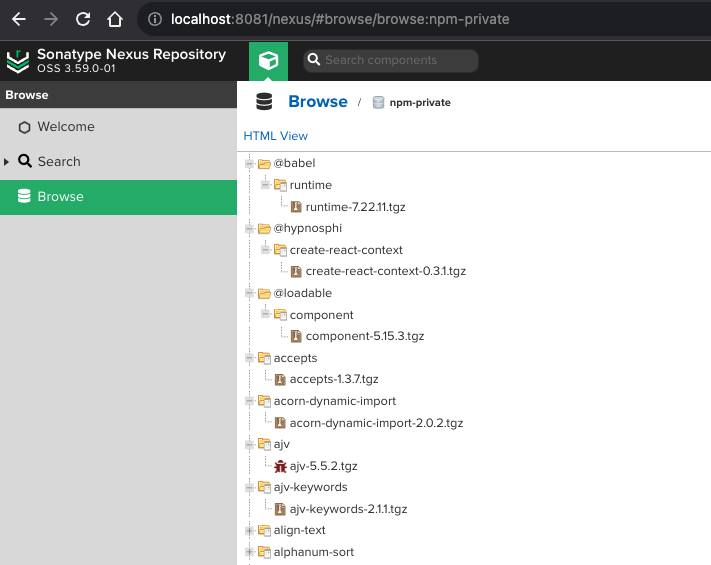Click the large database icon beside Browse heading

(x=264, y=101)
